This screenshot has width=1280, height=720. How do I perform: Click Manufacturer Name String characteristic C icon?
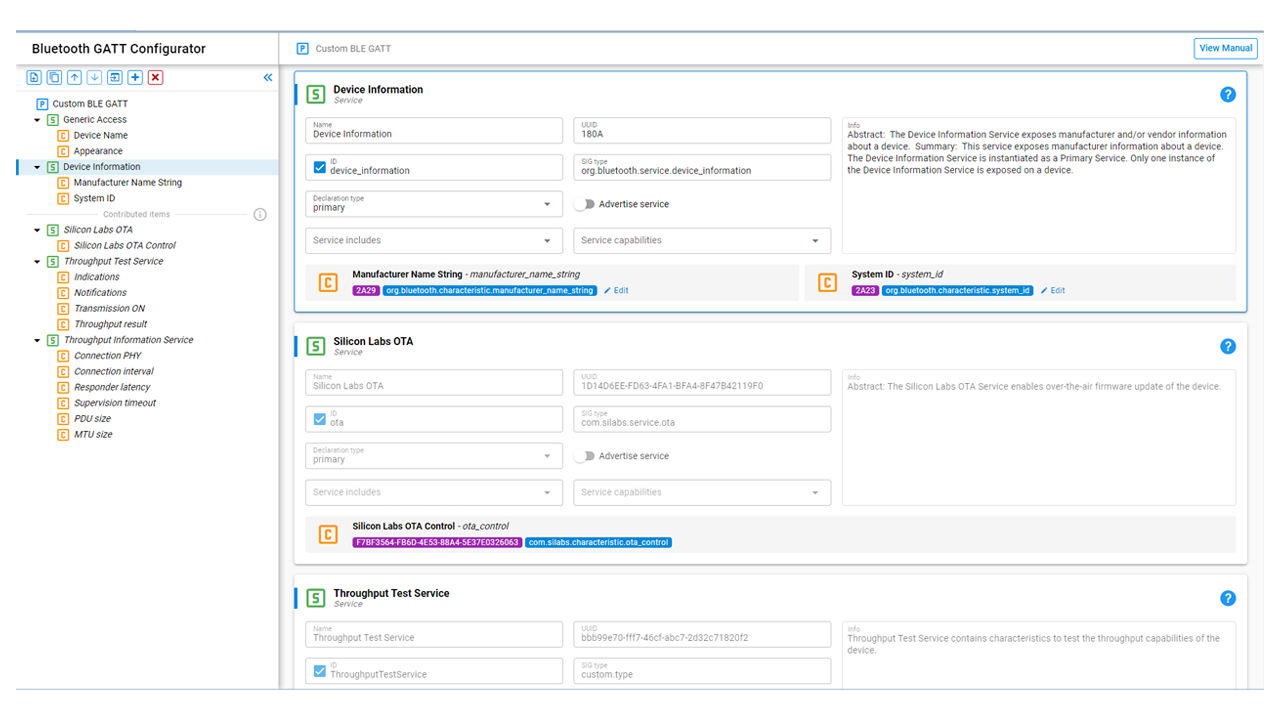(328, 282)
